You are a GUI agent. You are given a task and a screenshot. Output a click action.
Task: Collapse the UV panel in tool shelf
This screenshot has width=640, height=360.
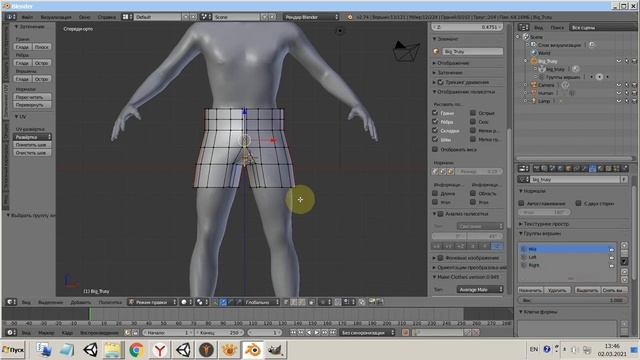[20, 117]
